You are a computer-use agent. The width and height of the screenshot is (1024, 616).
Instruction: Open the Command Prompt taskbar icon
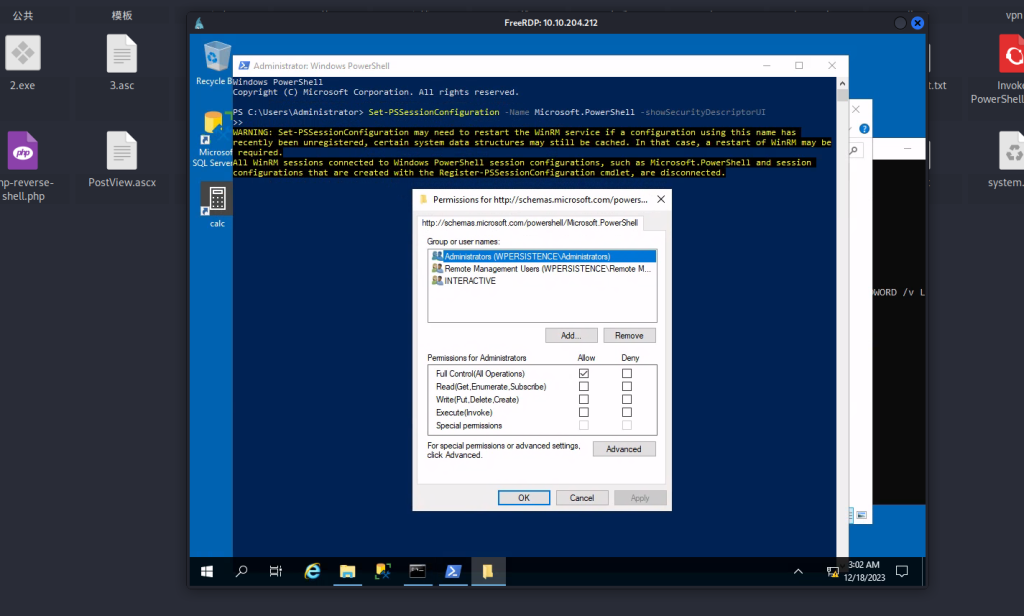pos(417,572)
